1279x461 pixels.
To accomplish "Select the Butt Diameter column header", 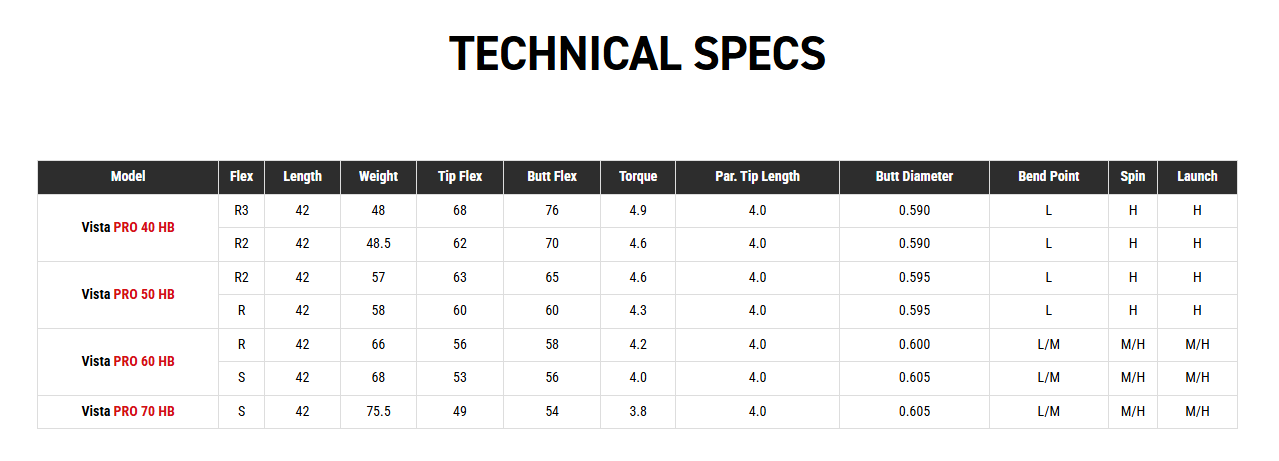I will click(x=914, y=176).
